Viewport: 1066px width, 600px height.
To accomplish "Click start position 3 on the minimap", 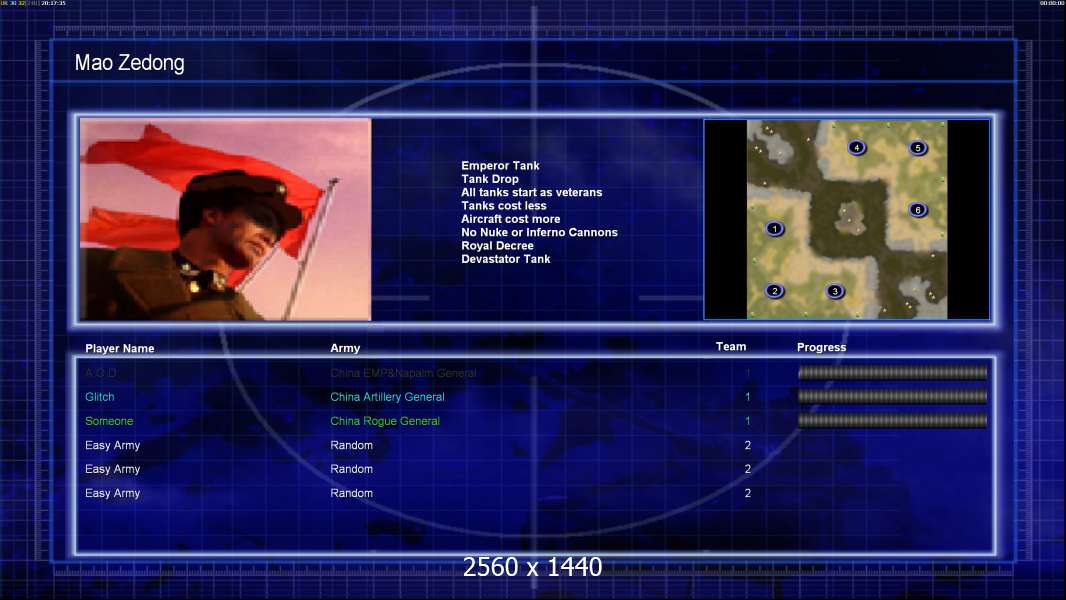I will pyautogui.click(x=835, y=291).
